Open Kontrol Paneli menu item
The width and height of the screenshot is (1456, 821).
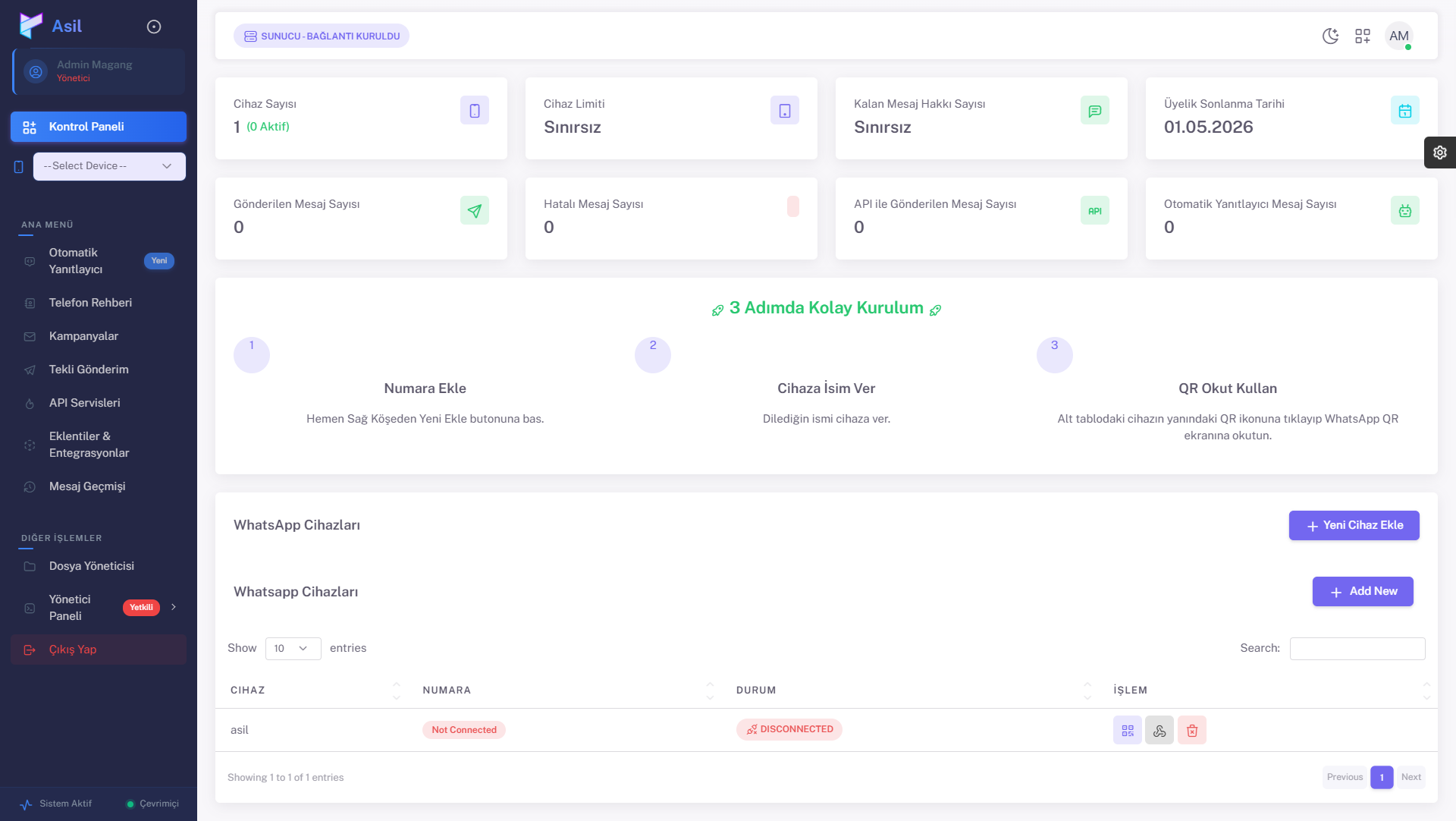coord(99,127)
